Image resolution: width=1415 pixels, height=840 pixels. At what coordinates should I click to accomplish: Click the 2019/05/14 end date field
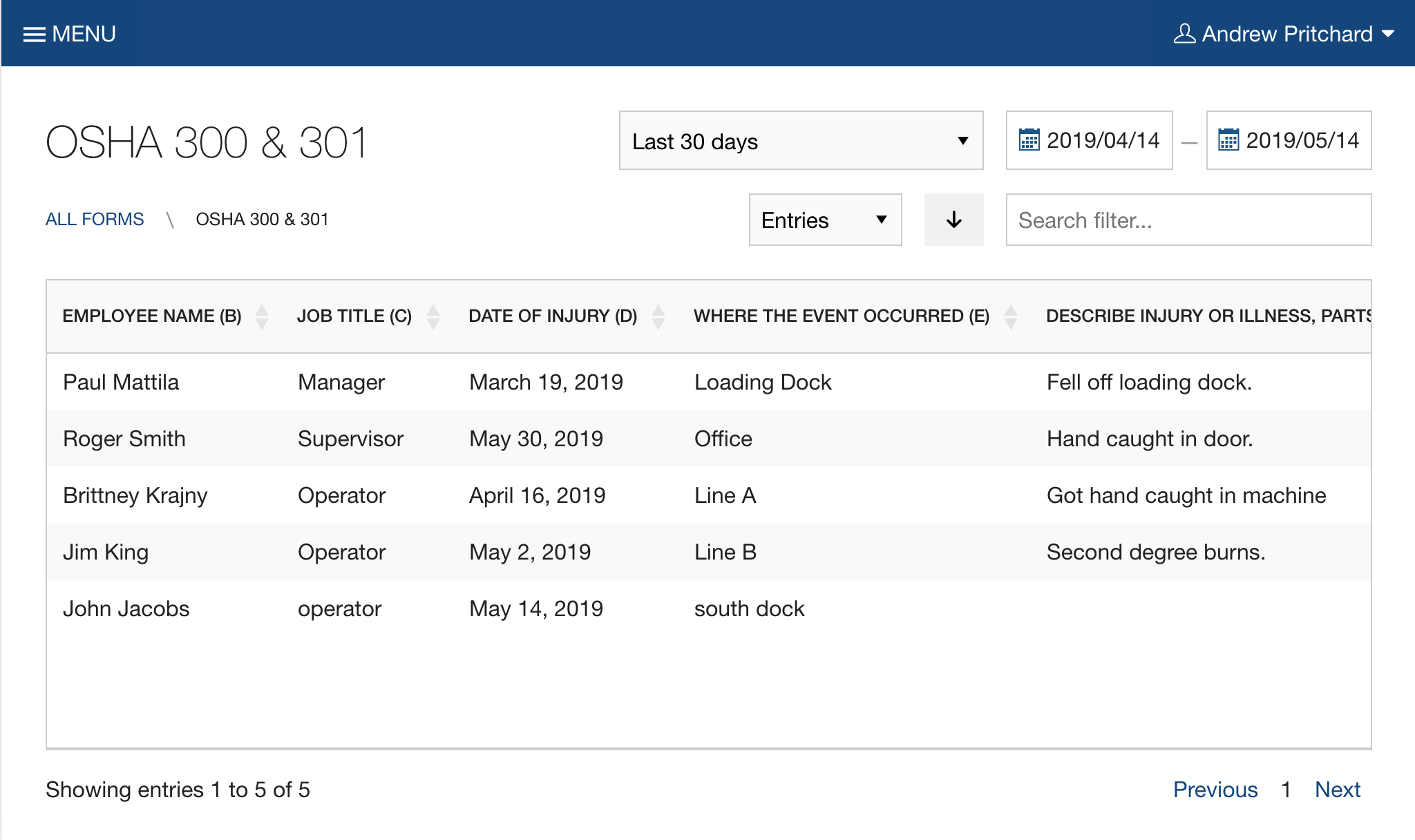coord(1289,140)
